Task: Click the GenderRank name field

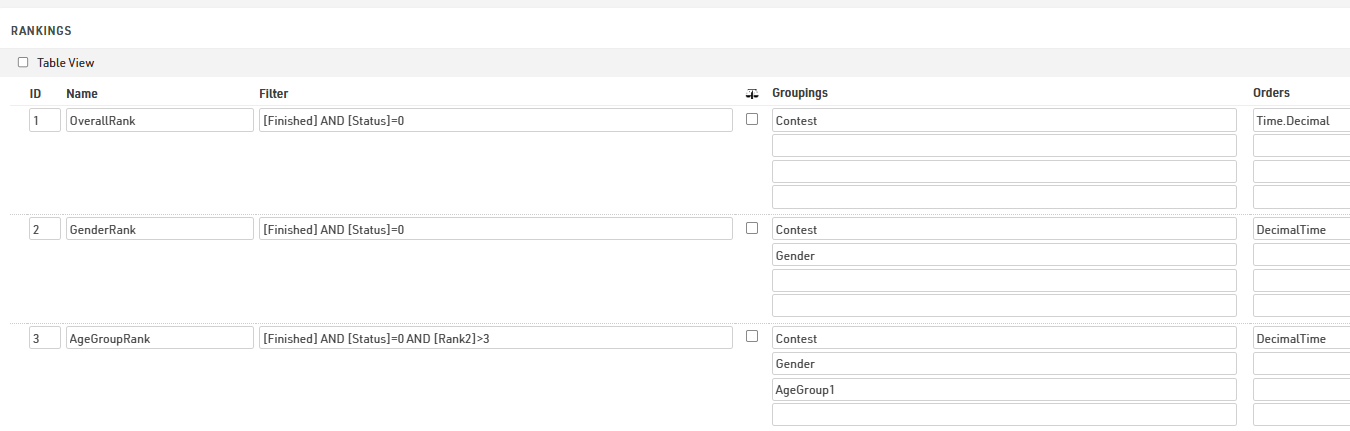Action: click(x=159, y=229)
